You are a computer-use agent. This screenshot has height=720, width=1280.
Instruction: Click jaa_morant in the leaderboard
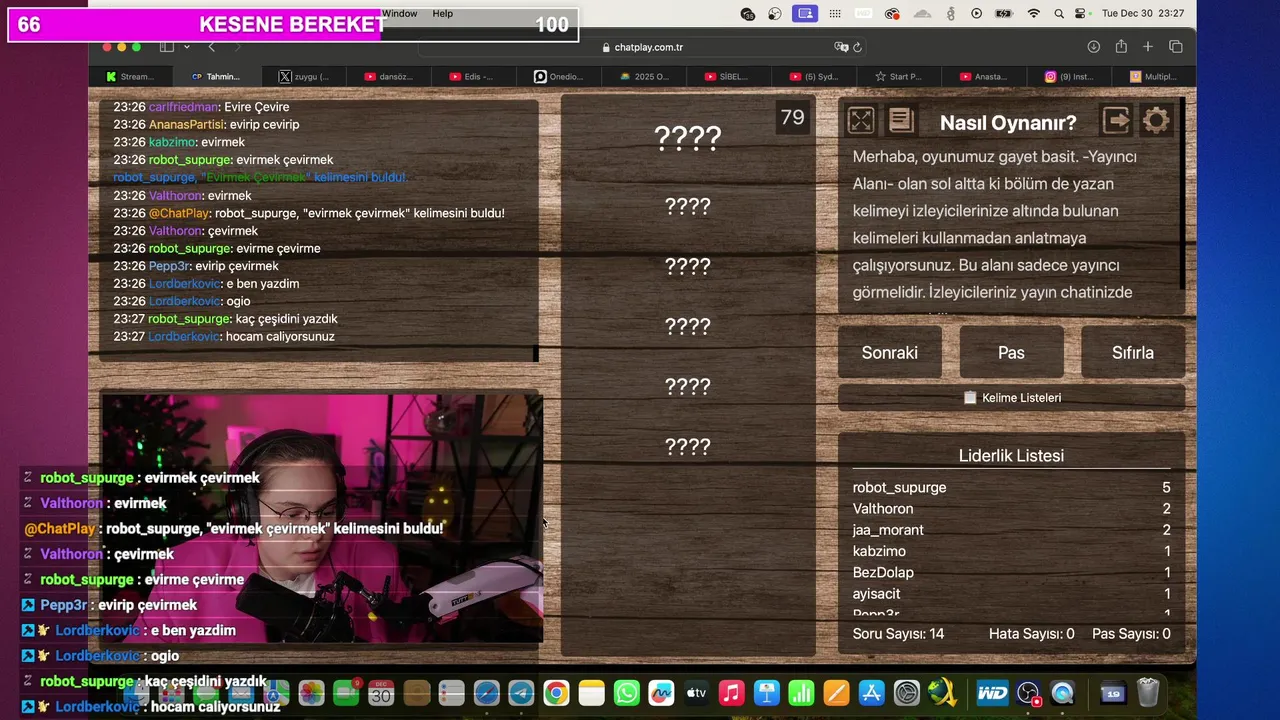pos(888,530)
